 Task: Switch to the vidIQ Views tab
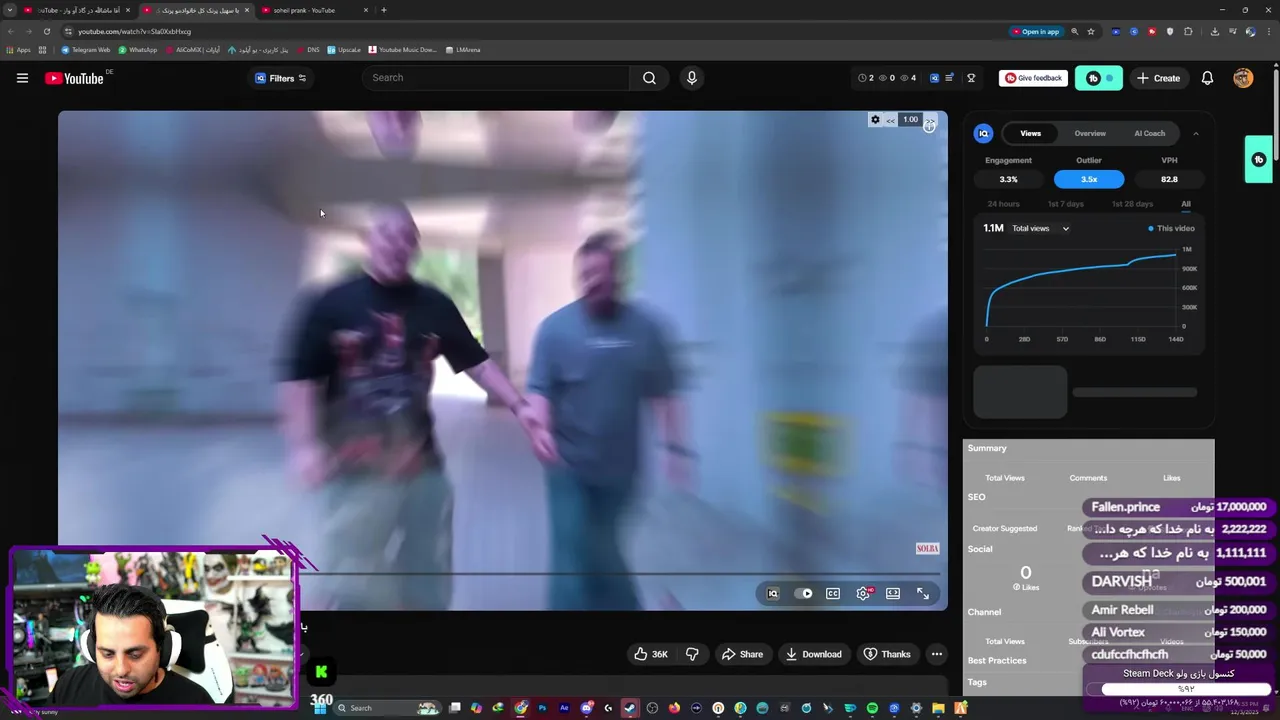coord(1030,133)
